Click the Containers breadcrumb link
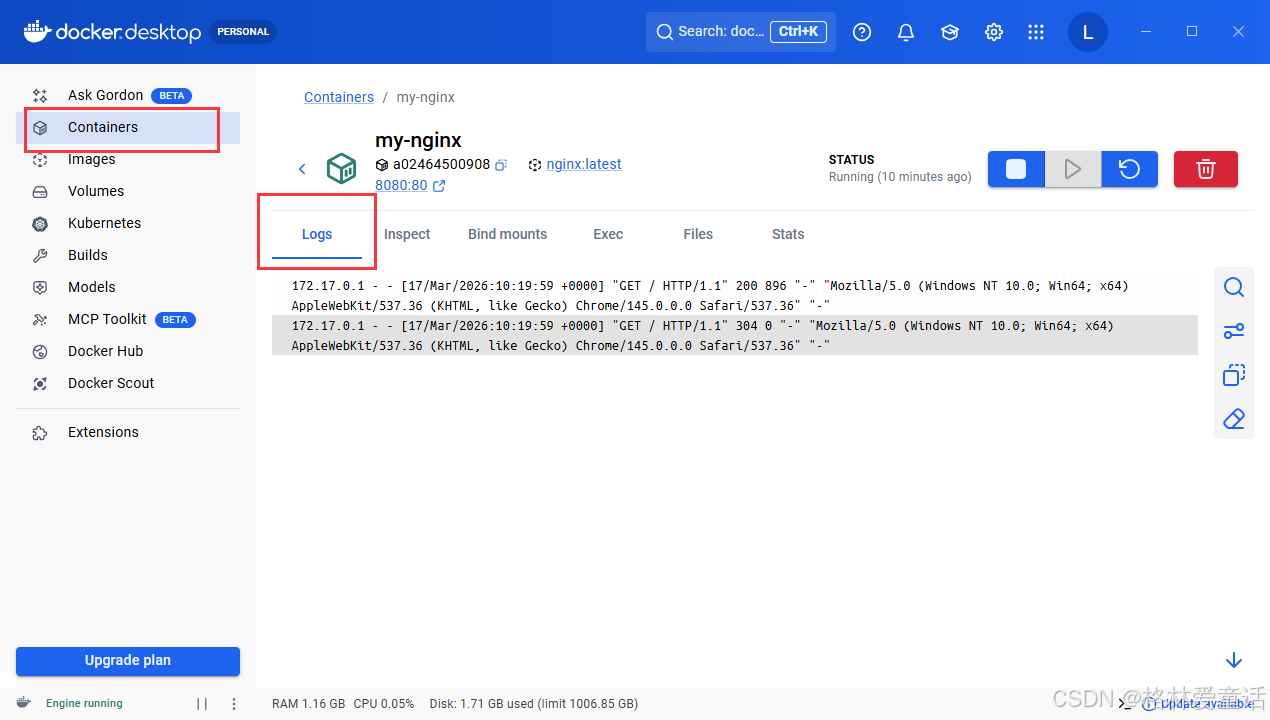The height and width of the screenshot is (720, 1270). point(339,97)
